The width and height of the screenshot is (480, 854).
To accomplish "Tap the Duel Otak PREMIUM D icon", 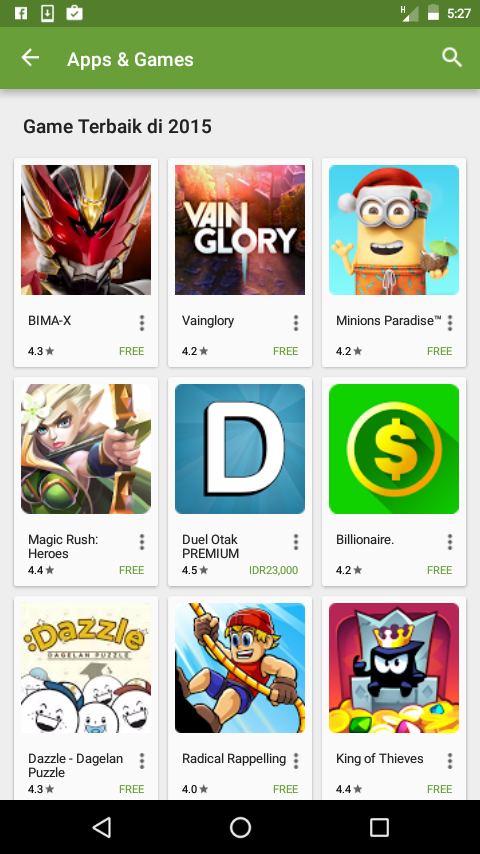I will [x=240, y=449].
